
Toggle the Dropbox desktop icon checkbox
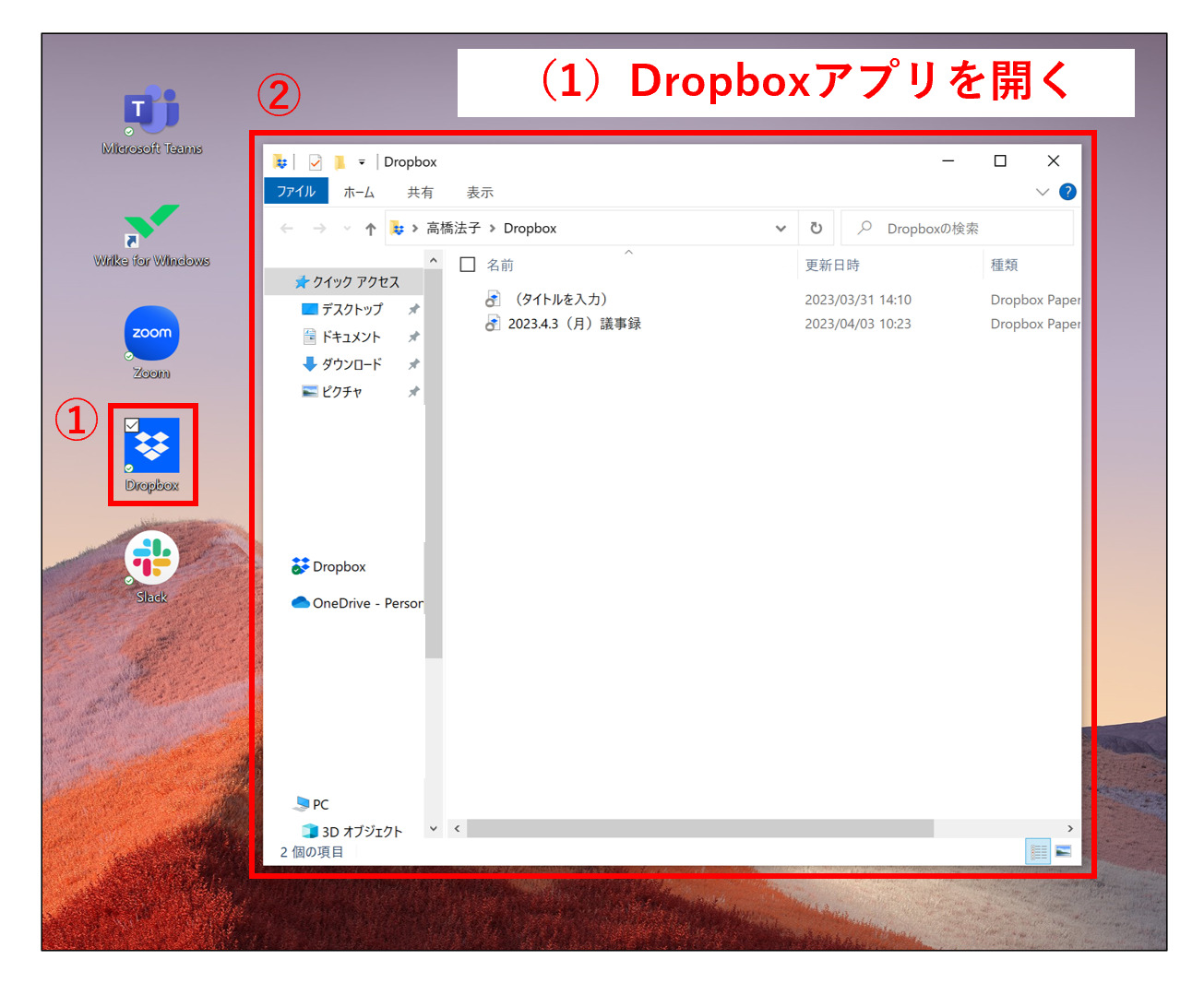(132, 425)
